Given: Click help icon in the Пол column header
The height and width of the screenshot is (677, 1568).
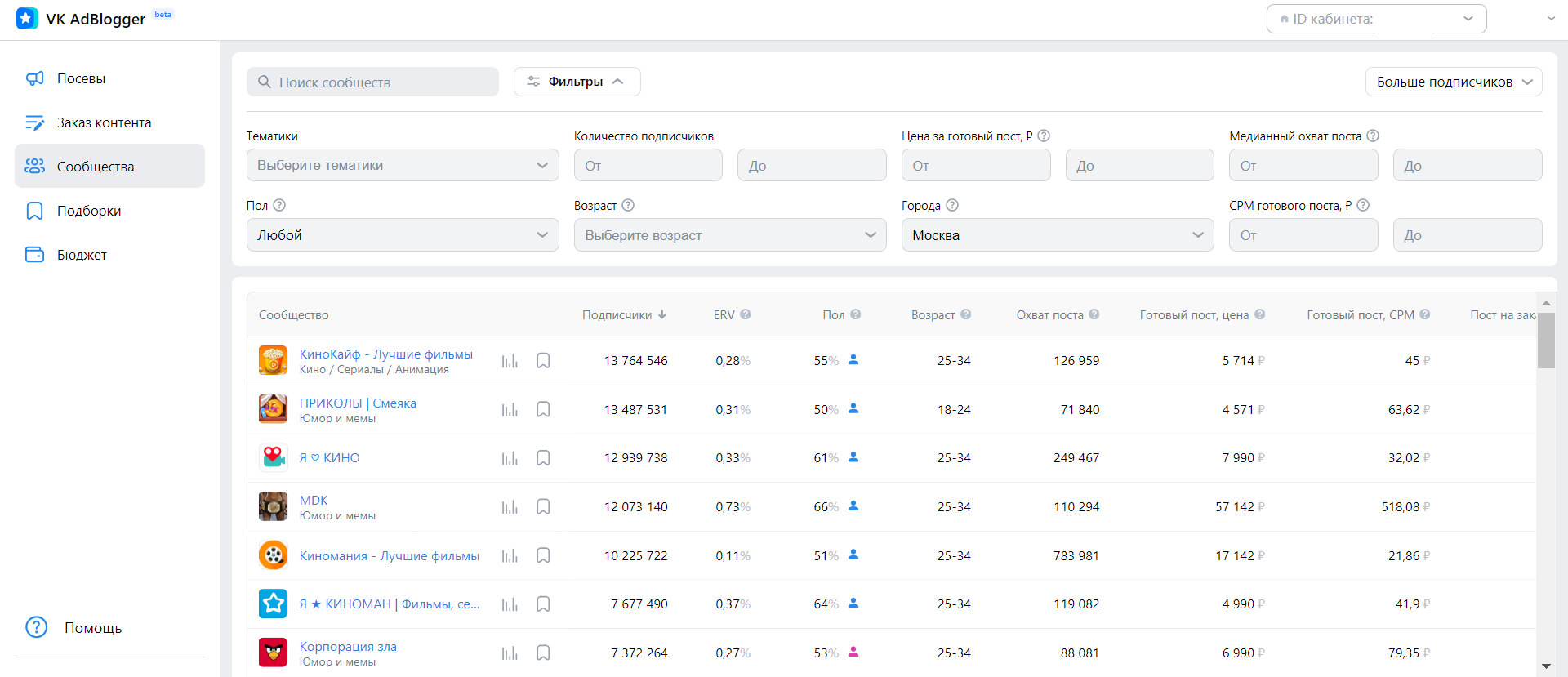Looking at the screenshot, I should click(x=856, y=314).
